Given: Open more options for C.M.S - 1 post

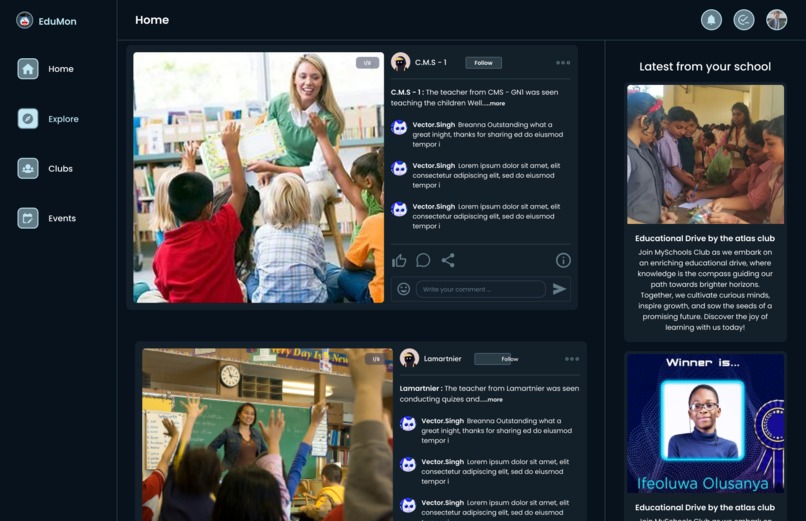Looking at the screenshot, I should [563, 63].
